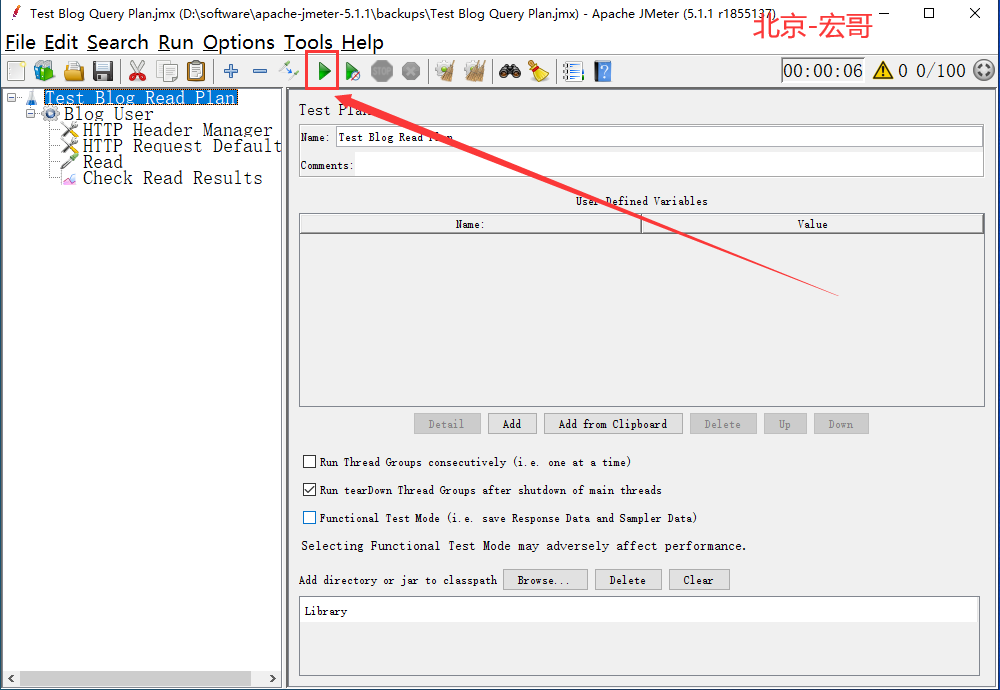The image size is (1000, 690).
Task: Click the remote engines circular icon
Action: 983,70
